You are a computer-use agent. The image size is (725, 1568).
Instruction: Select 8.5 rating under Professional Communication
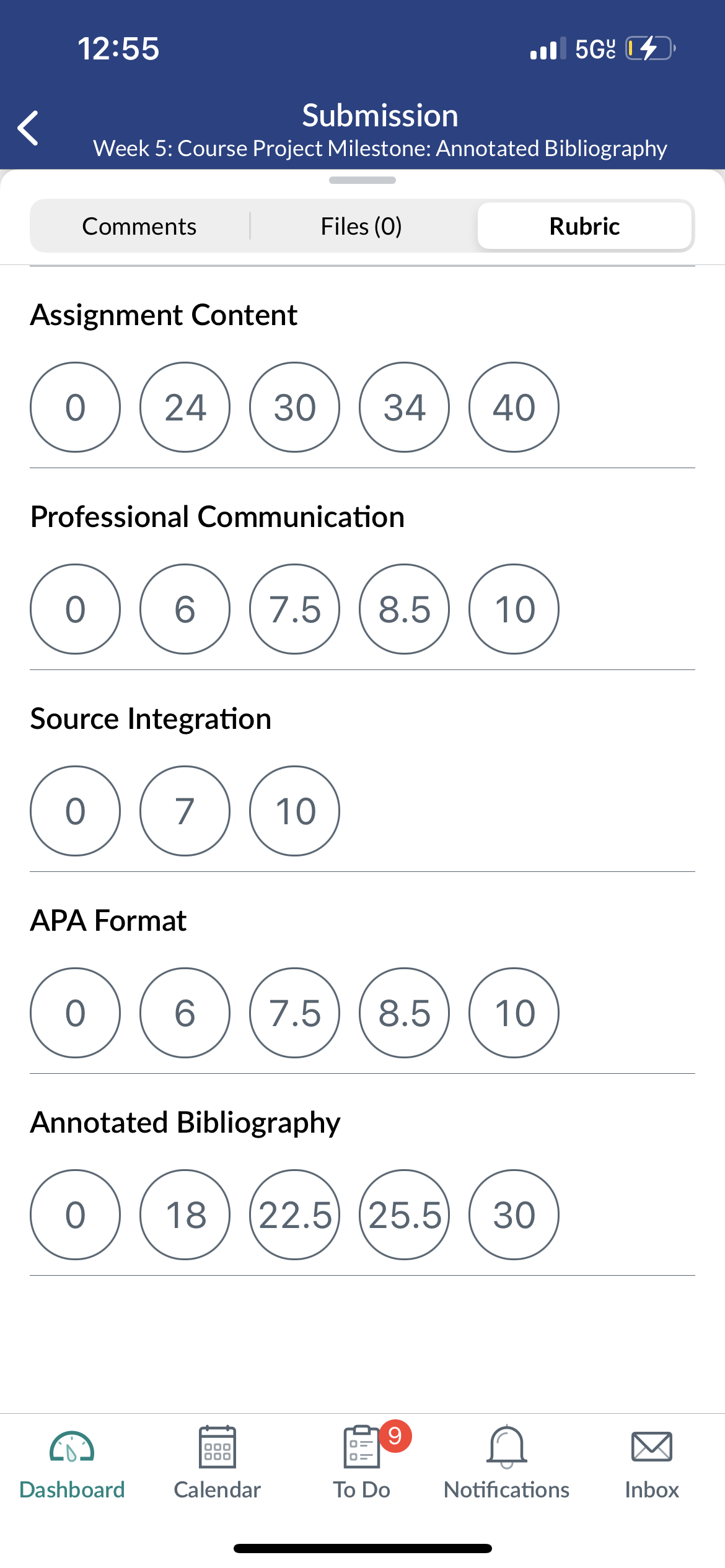[x=404, y=609]
